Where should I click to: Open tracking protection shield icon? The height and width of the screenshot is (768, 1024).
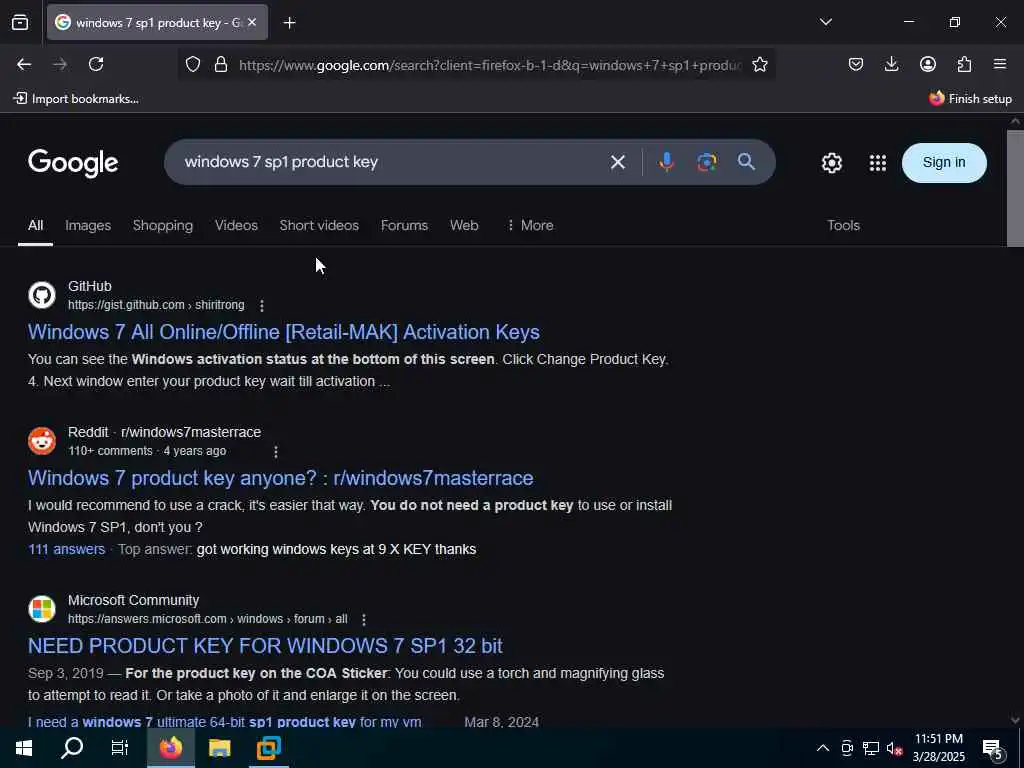[x=193, y=64]
